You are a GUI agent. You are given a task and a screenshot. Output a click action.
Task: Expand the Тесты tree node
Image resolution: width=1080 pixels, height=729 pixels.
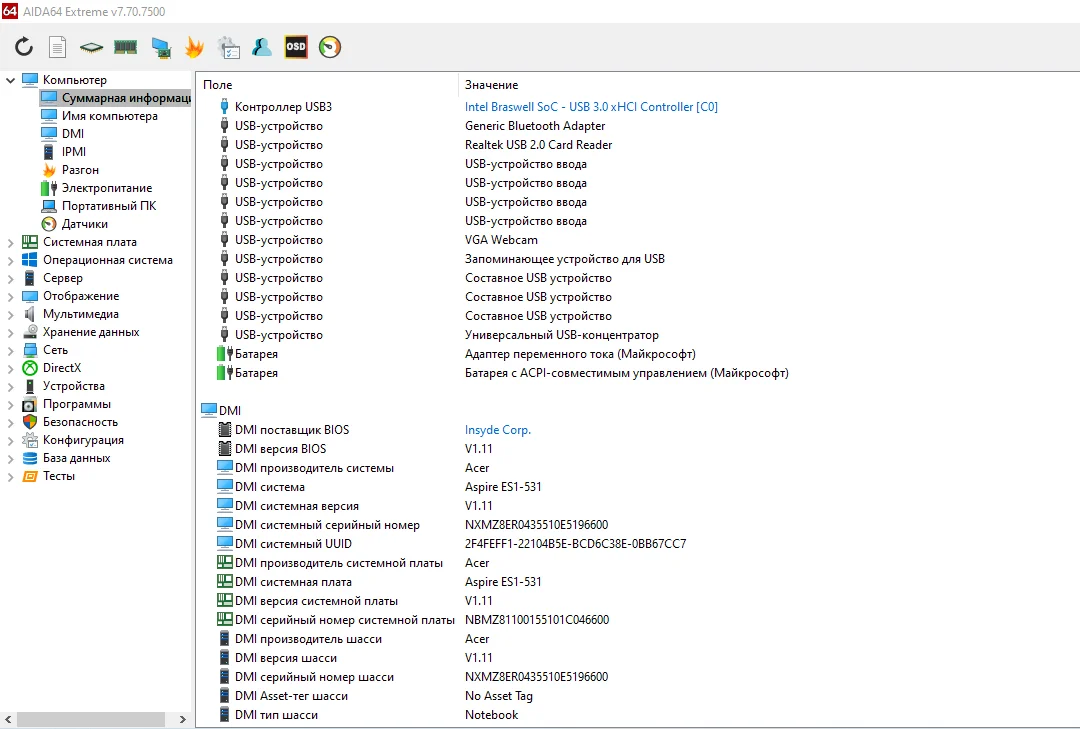pos(10,476)
